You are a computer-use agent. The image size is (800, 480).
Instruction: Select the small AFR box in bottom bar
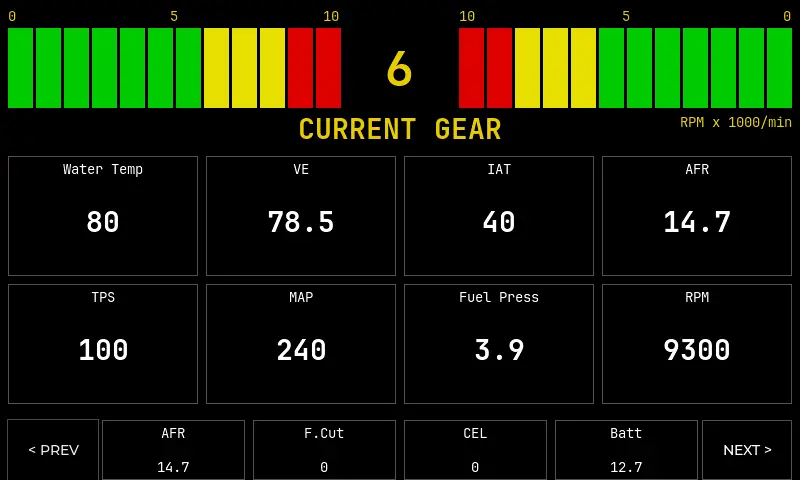[x=173, y=450]
